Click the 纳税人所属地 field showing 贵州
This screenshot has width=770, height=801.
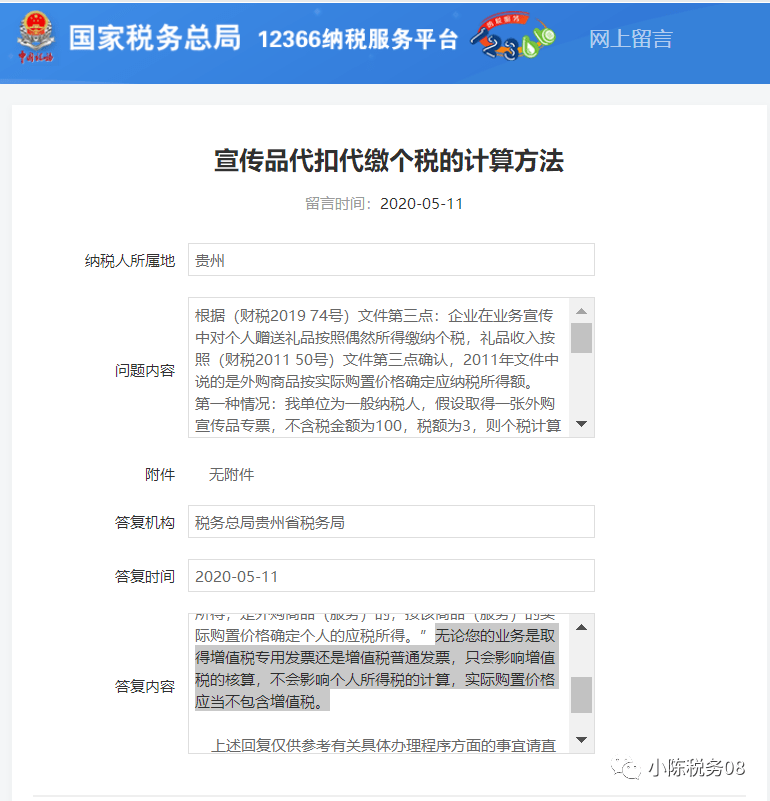391,260
